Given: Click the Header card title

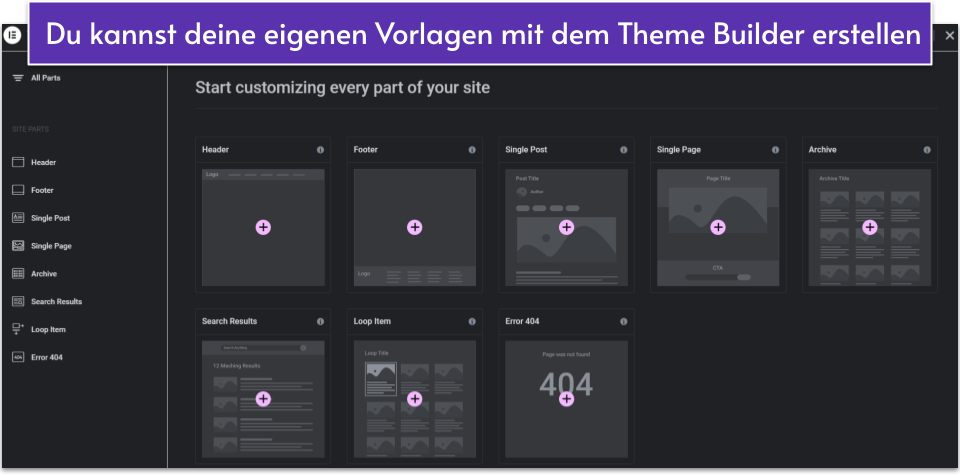Looking at the screenshot, I should (216, 150).
